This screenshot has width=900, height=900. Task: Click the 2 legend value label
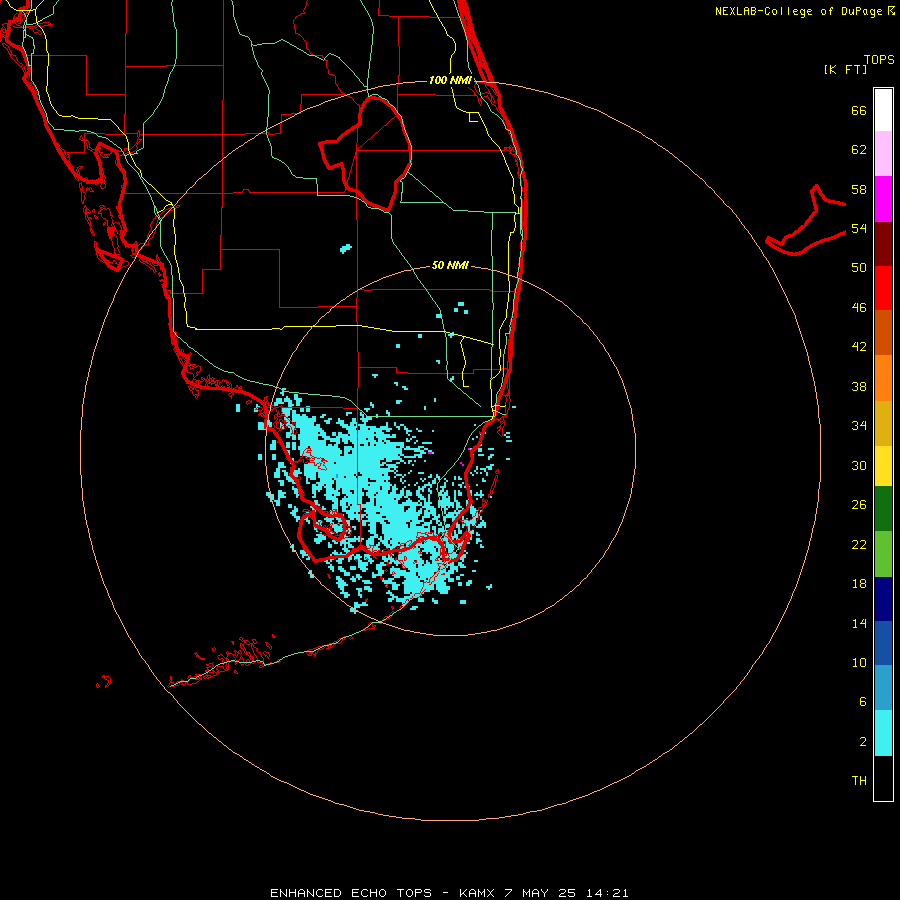pos(862,742)
